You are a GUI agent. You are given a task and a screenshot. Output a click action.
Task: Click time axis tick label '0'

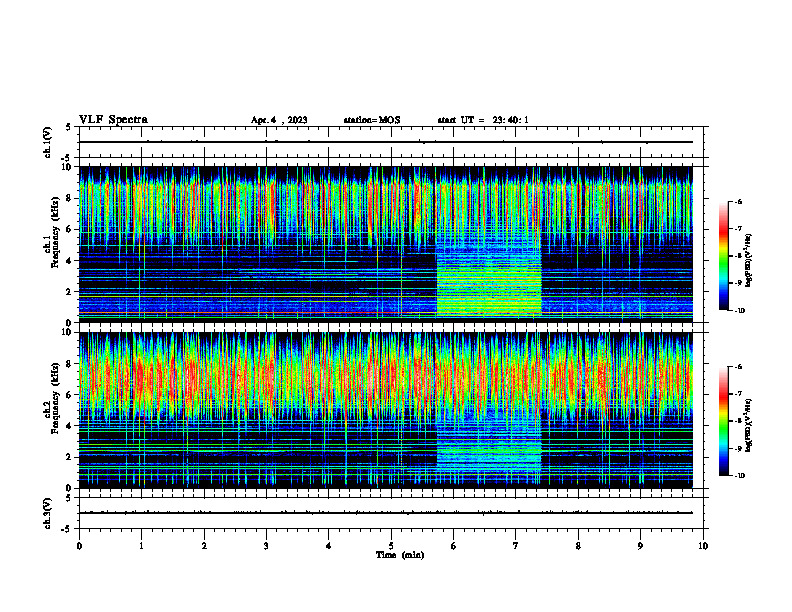coord(79,546)
